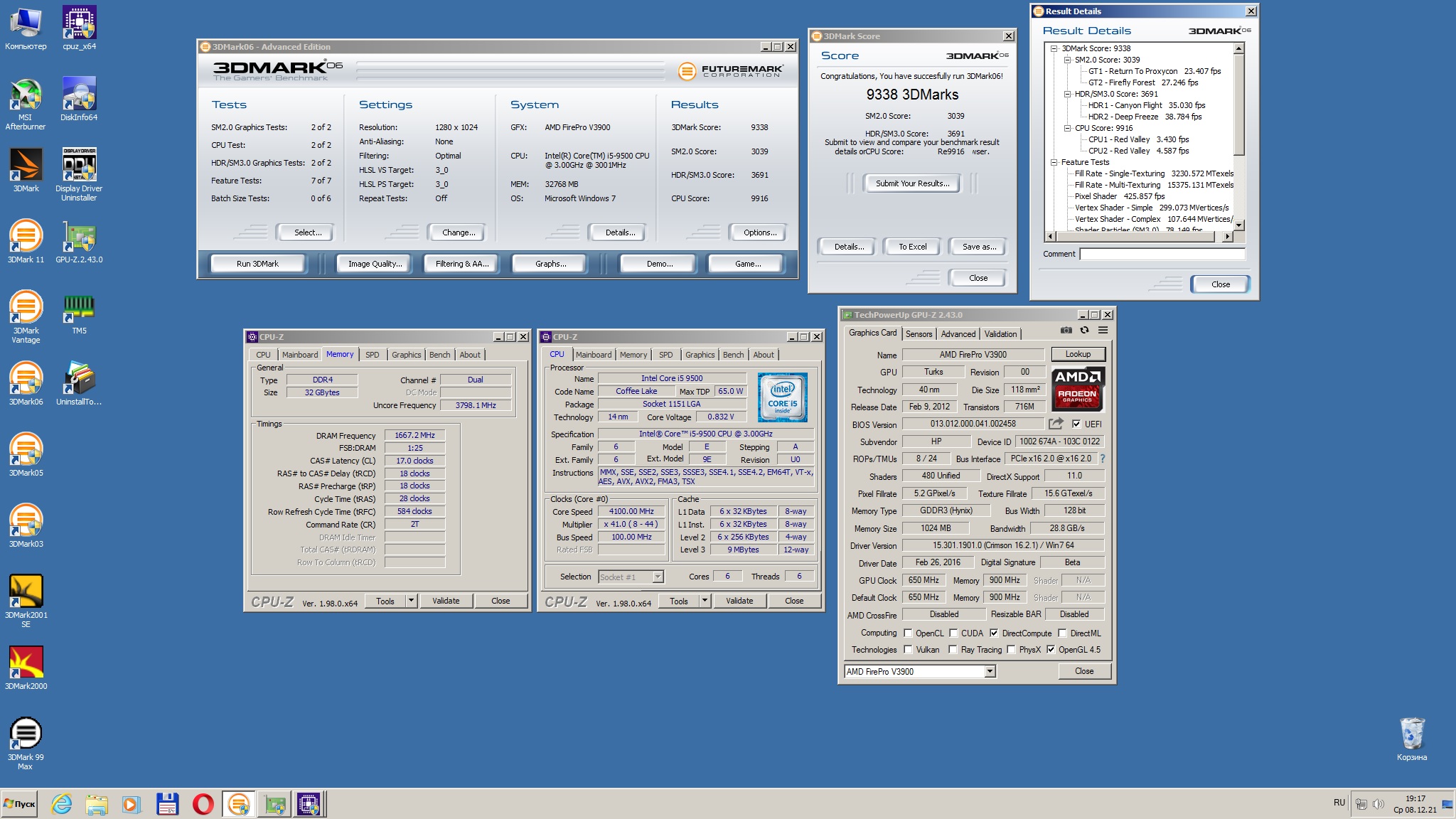Select the DiskInfo64 desktop icon

click(79, 100)
